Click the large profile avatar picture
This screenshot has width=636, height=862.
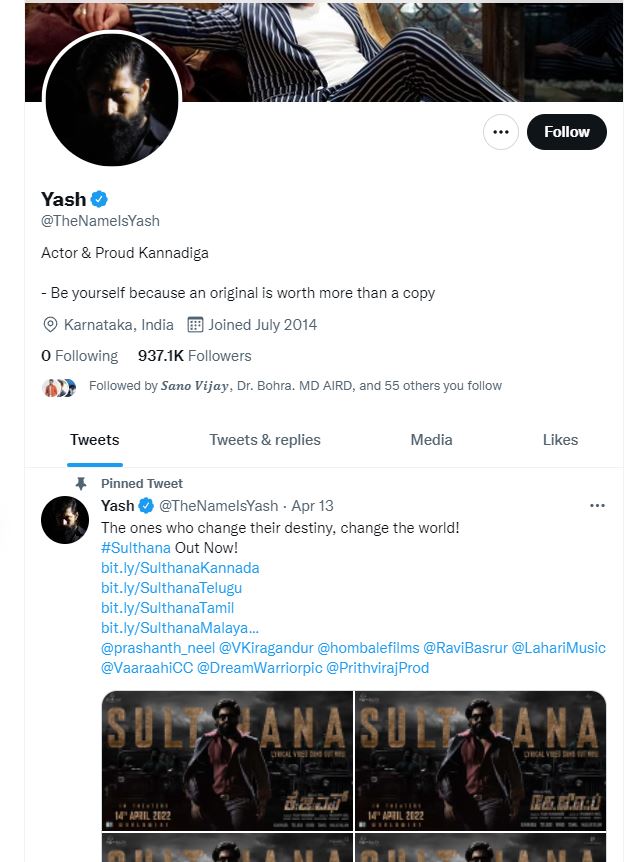[x=112, y=99]
